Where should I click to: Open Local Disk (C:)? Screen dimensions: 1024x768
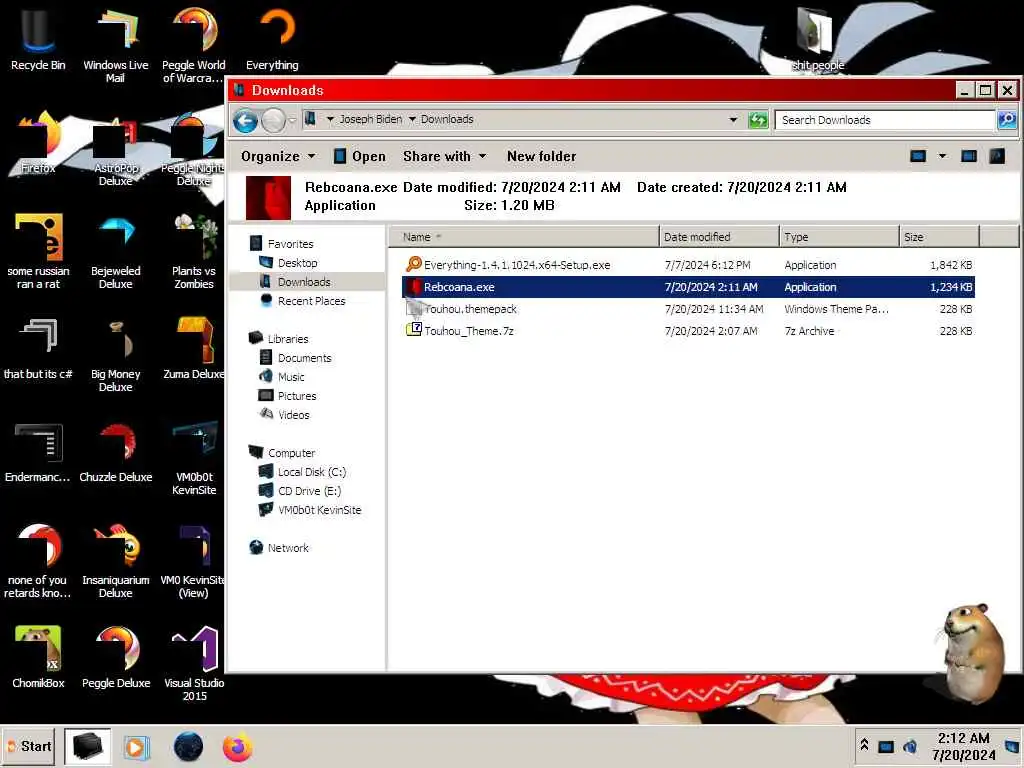[302, 472]
